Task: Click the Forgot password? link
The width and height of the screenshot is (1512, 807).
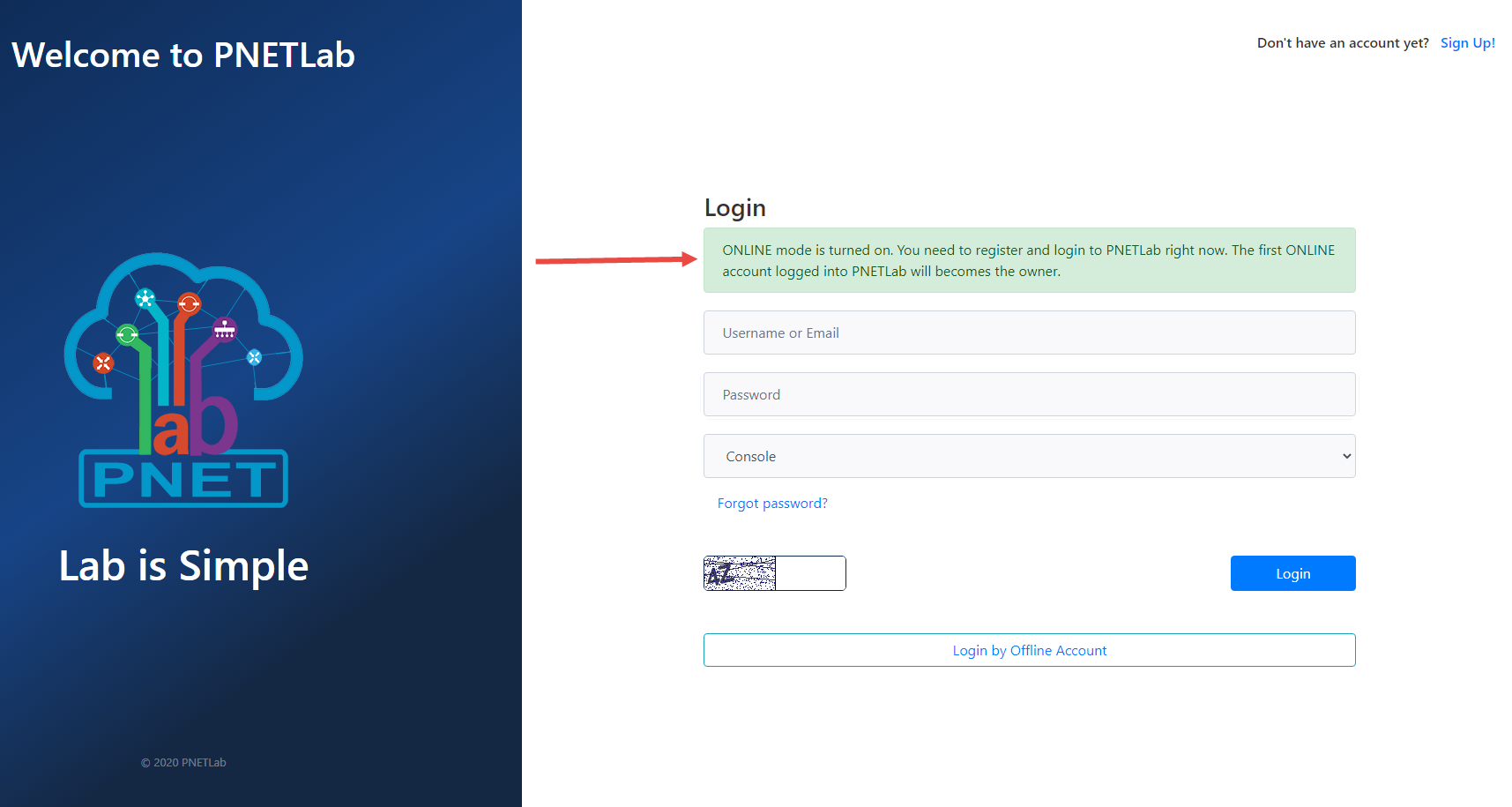Action: click(x=771, y=504)
